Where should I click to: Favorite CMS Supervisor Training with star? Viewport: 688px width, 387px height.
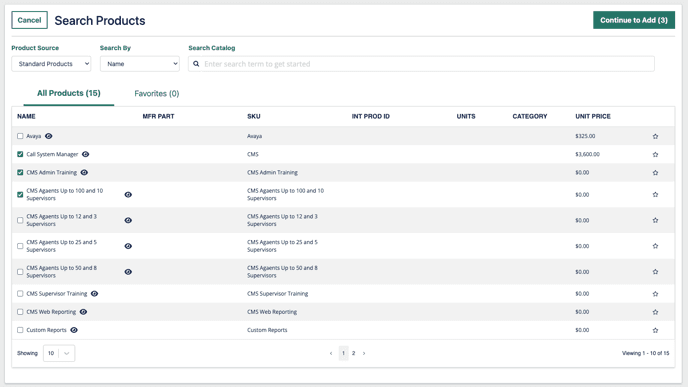655,294
